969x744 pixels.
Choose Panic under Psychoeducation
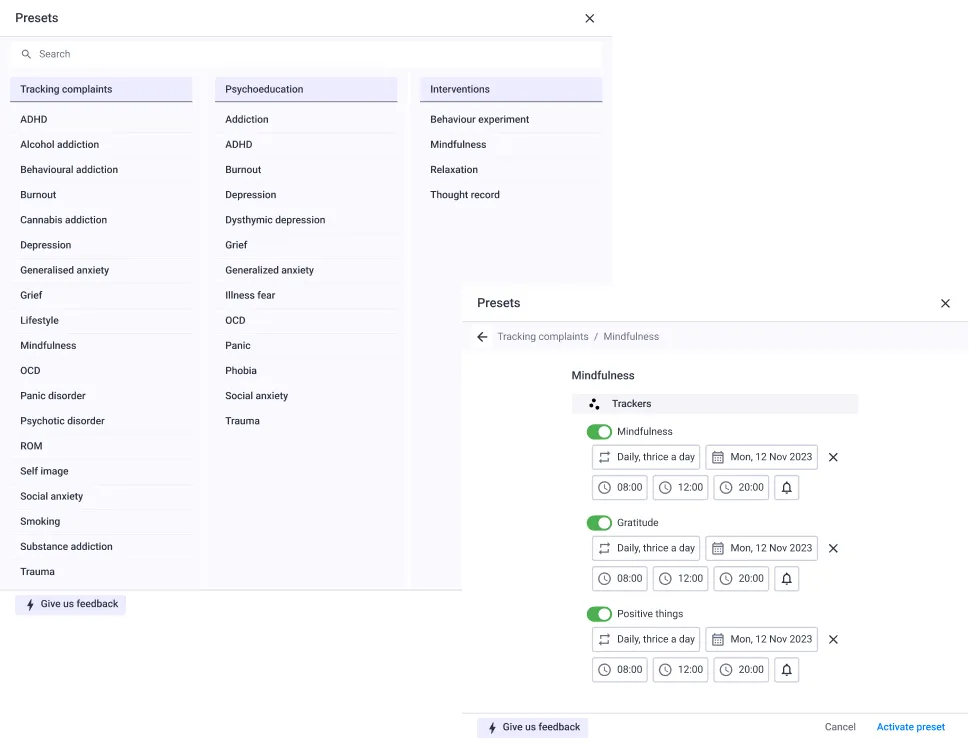pyautogui.click(x=306, y=346)
